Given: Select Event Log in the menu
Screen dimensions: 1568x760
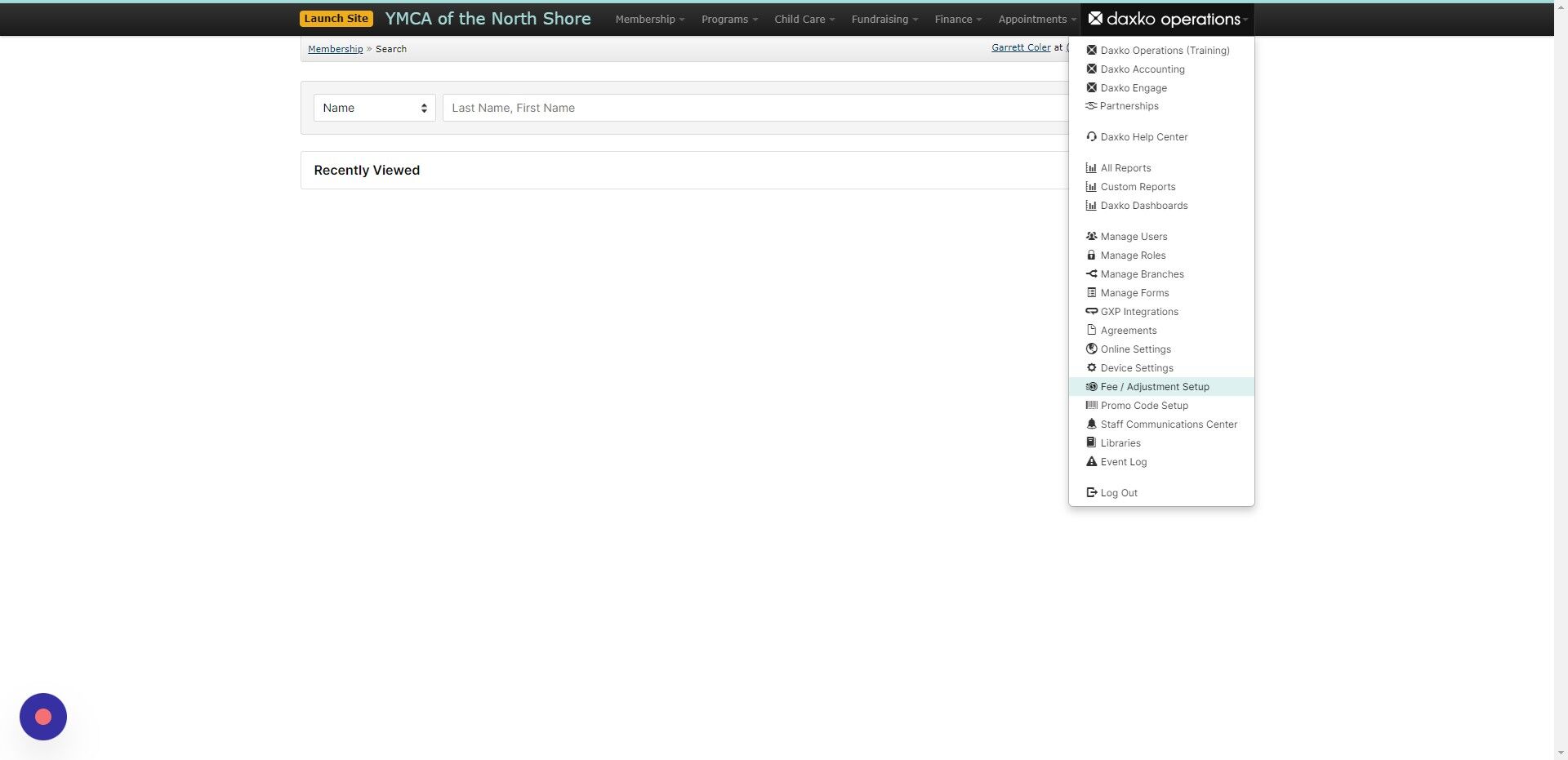Looking at the screenshot, I should coord(1161,461).
